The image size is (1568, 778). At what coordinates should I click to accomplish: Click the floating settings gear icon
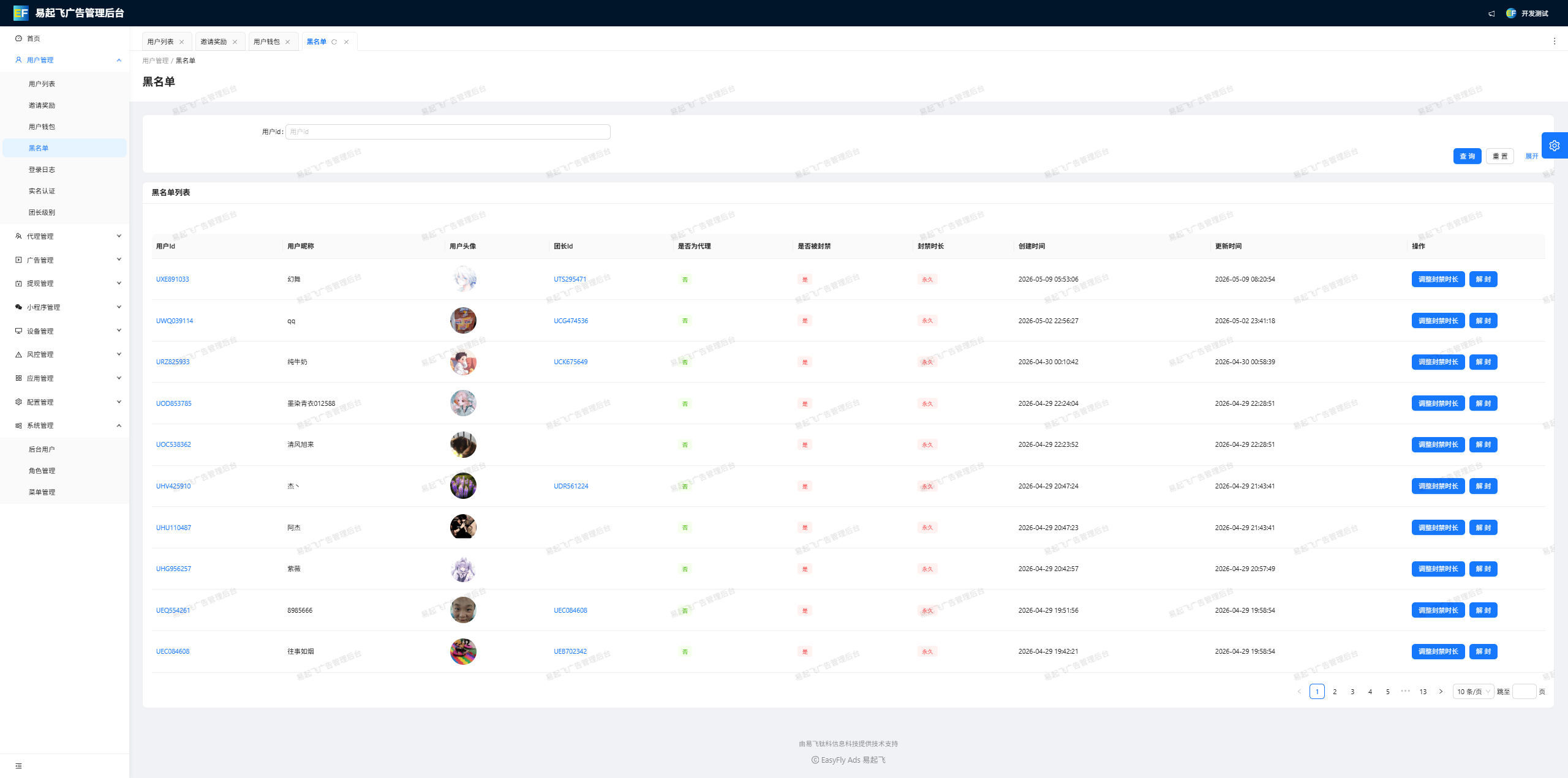coord(1555,146)
